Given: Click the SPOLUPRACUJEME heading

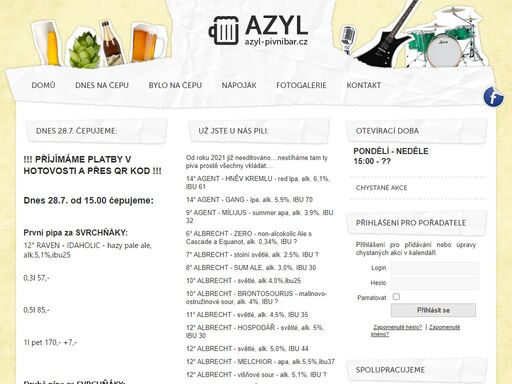Looking at the screenshot, I should click(390, 370).
